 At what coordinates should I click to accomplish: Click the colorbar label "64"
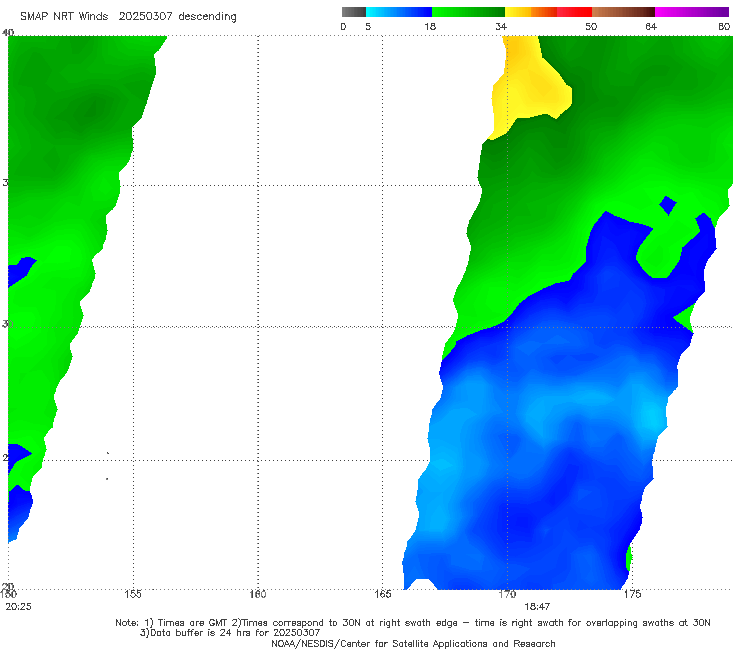pyautogui.click(x=651, y=27)
